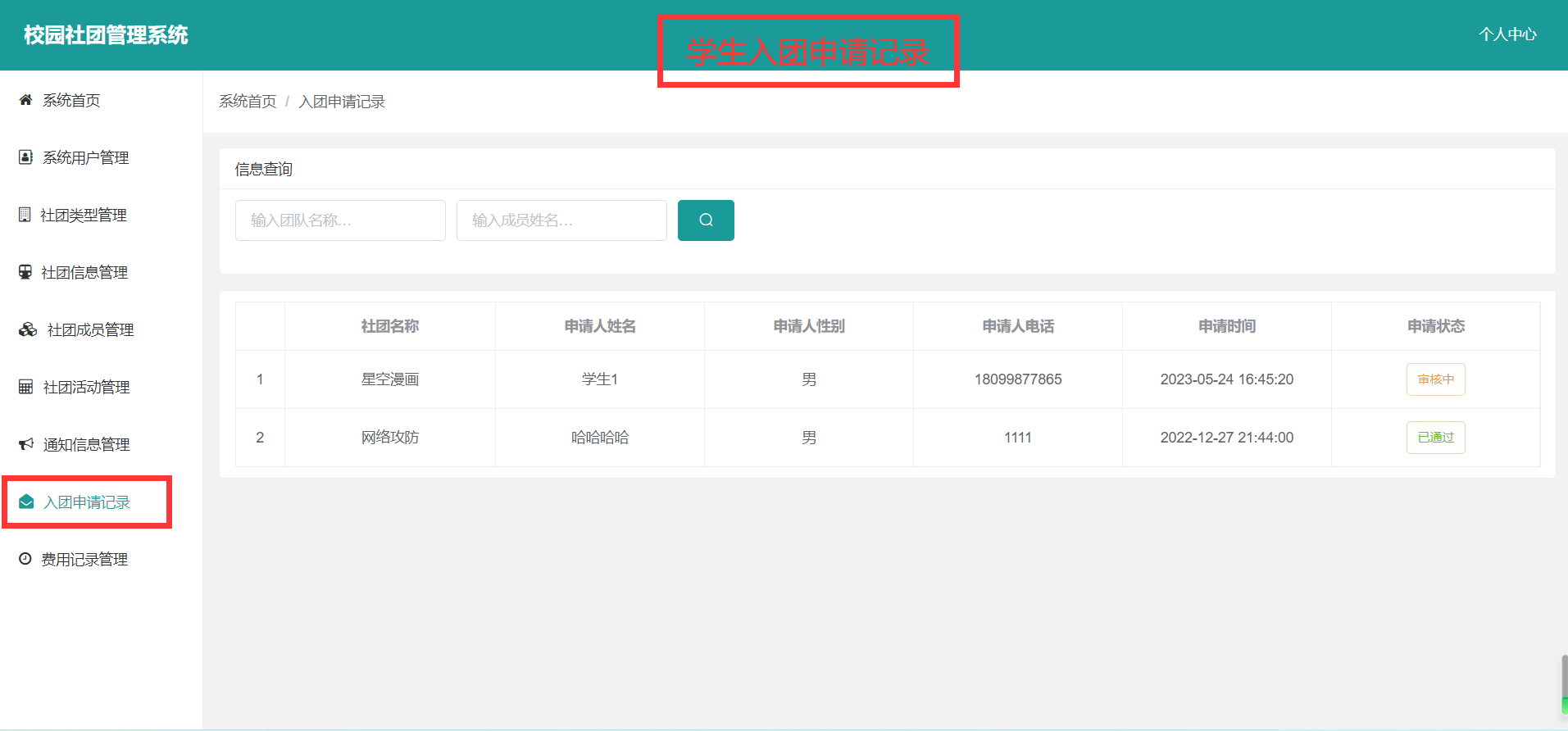Navigate to 社团活动管理
This screenshot has height=731, width=1568.
click(x=87, y=387)
